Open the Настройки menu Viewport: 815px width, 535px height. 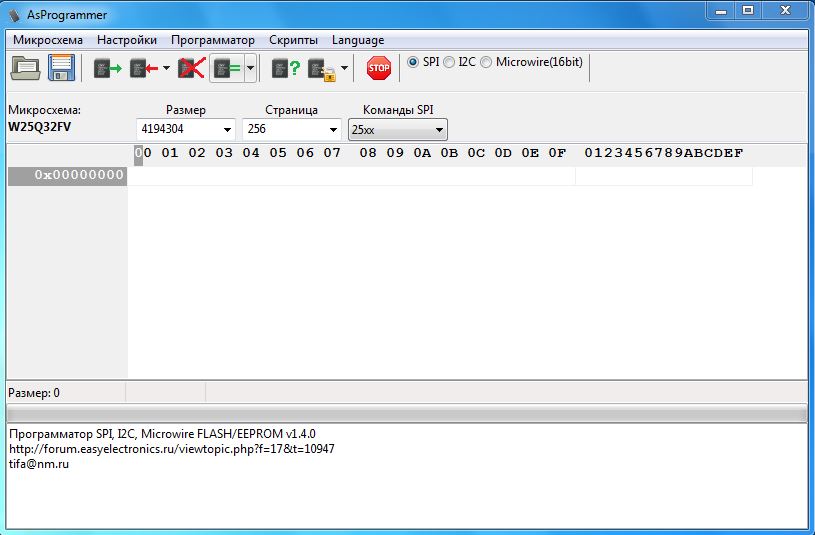point(127,40)
